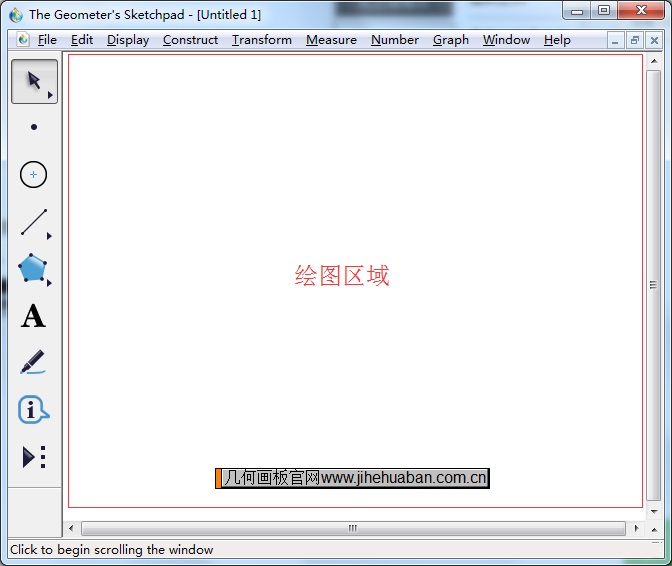Close the Untitled 1 document

(x=654, y=41)
